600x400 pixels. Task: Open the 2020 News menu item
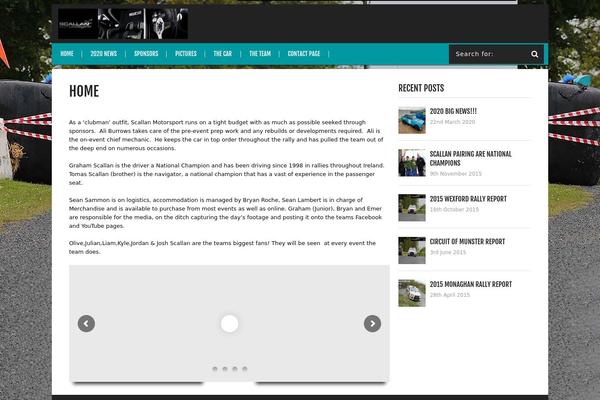(103, 54)
